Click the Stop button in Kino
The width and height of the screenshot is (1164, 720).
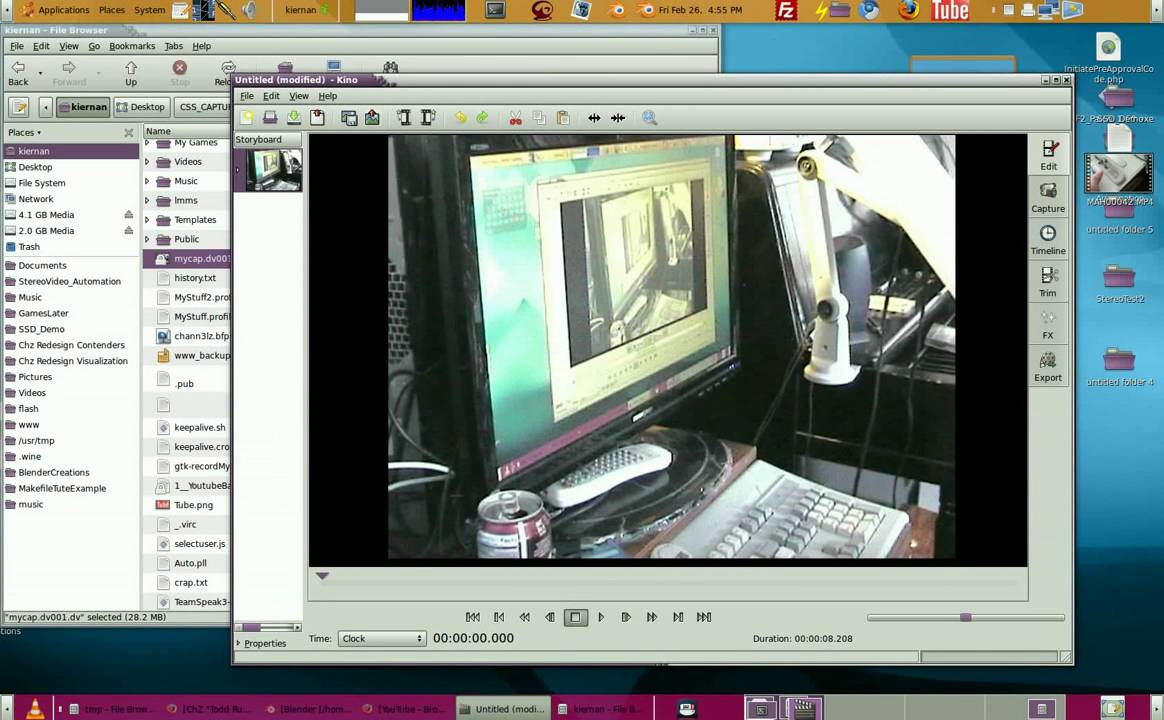pyautogui.click(x=575, y=617)
